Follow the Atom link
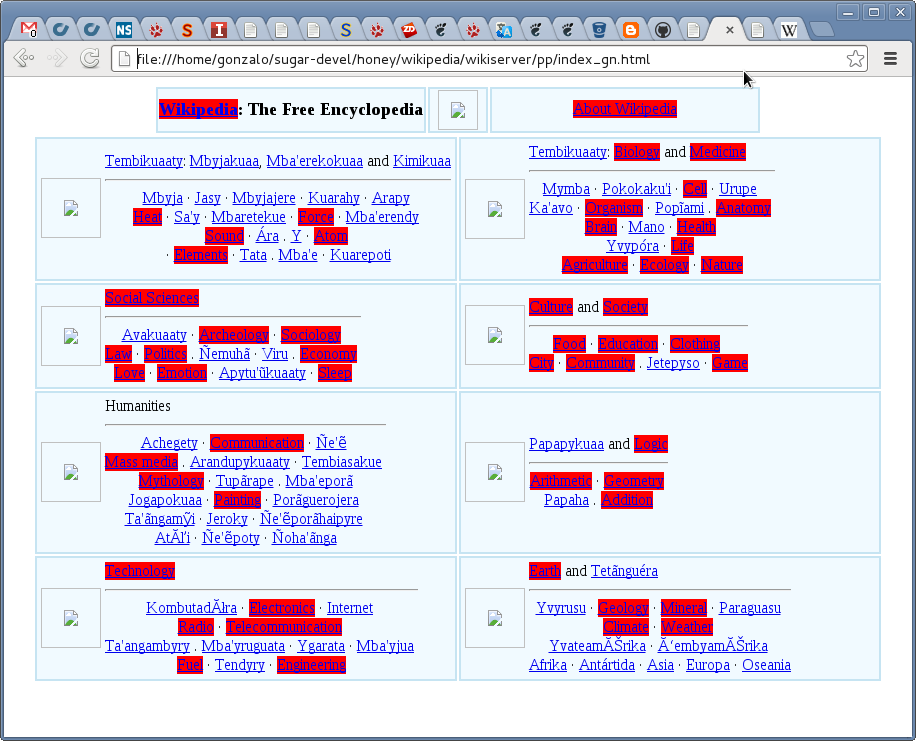 pos(331,236)
